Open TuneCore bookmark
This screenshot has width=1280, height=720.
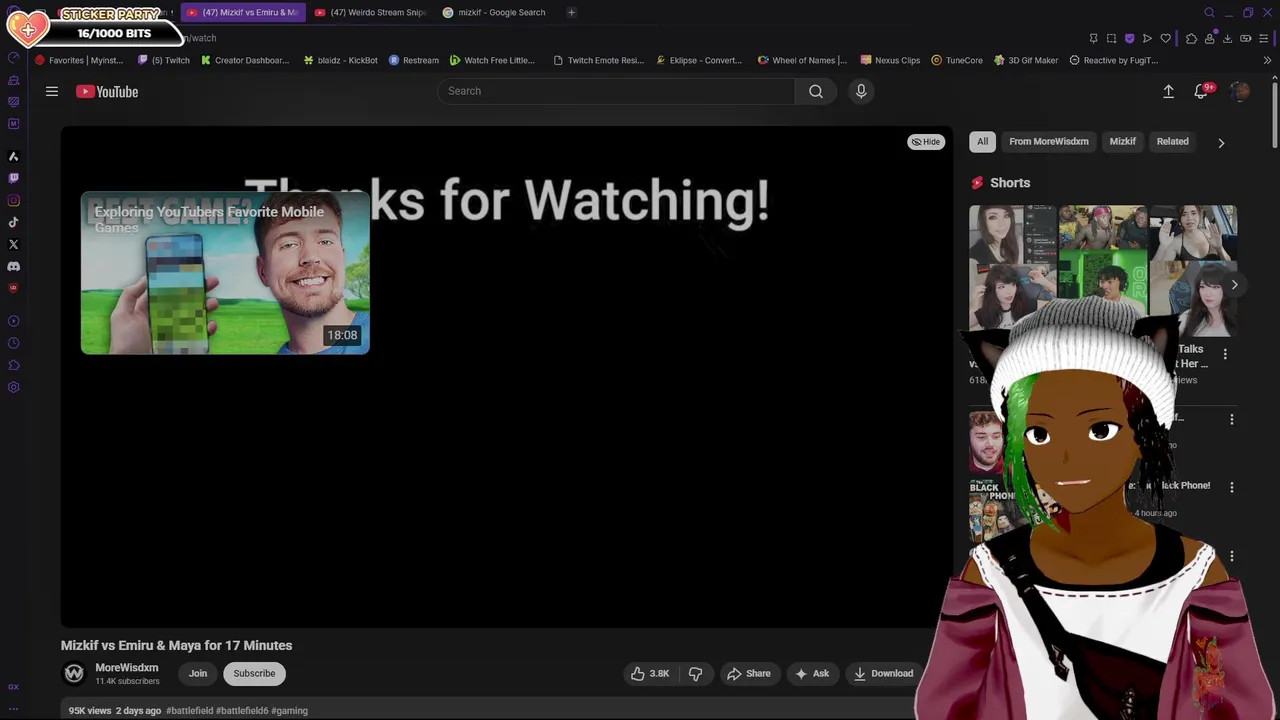coord(957,60)
